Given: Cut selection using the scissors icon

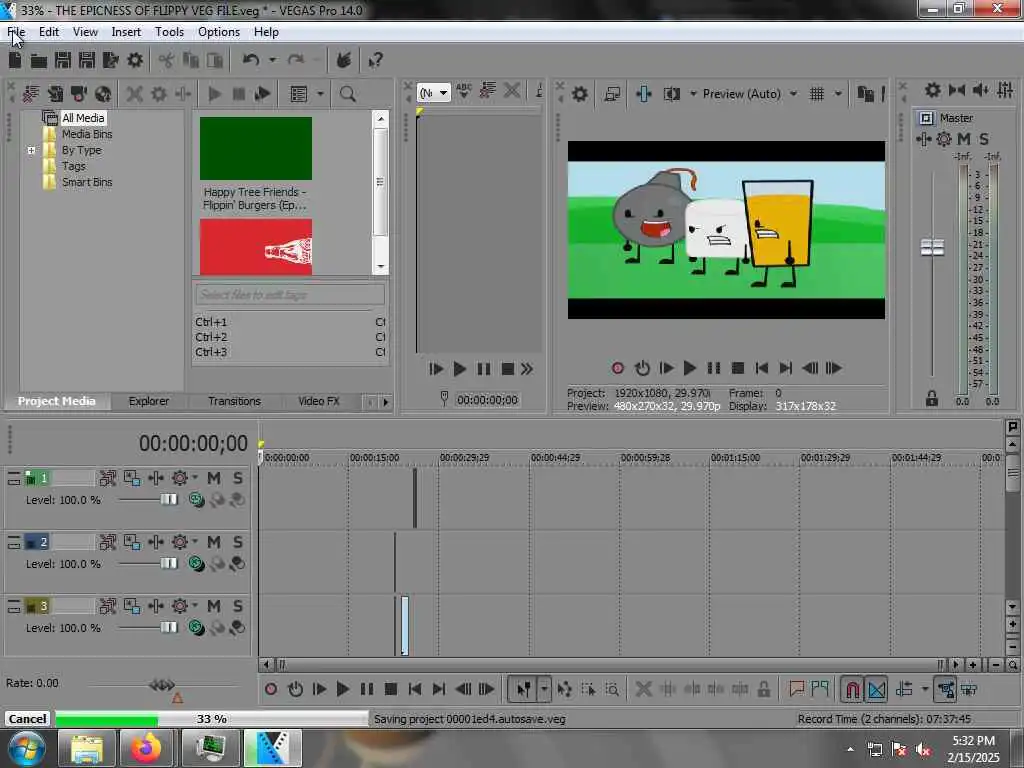Looking at the screenshot, I should click(x=166, y=61).
